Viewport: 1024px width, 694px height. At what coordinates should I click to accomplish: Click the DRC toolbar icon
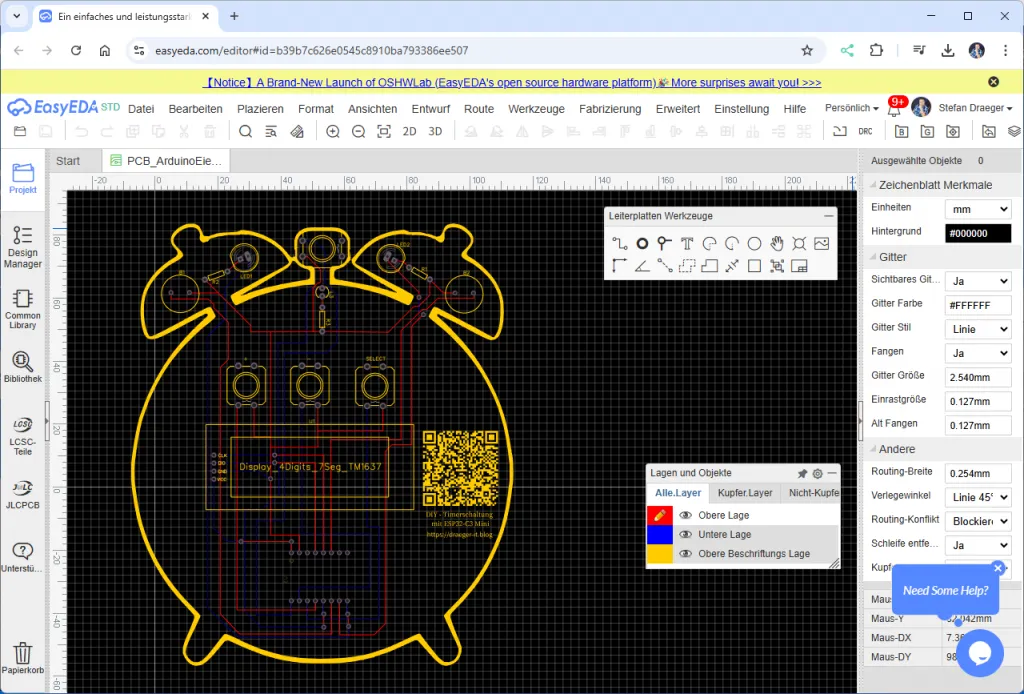click(x=865, y=132)
